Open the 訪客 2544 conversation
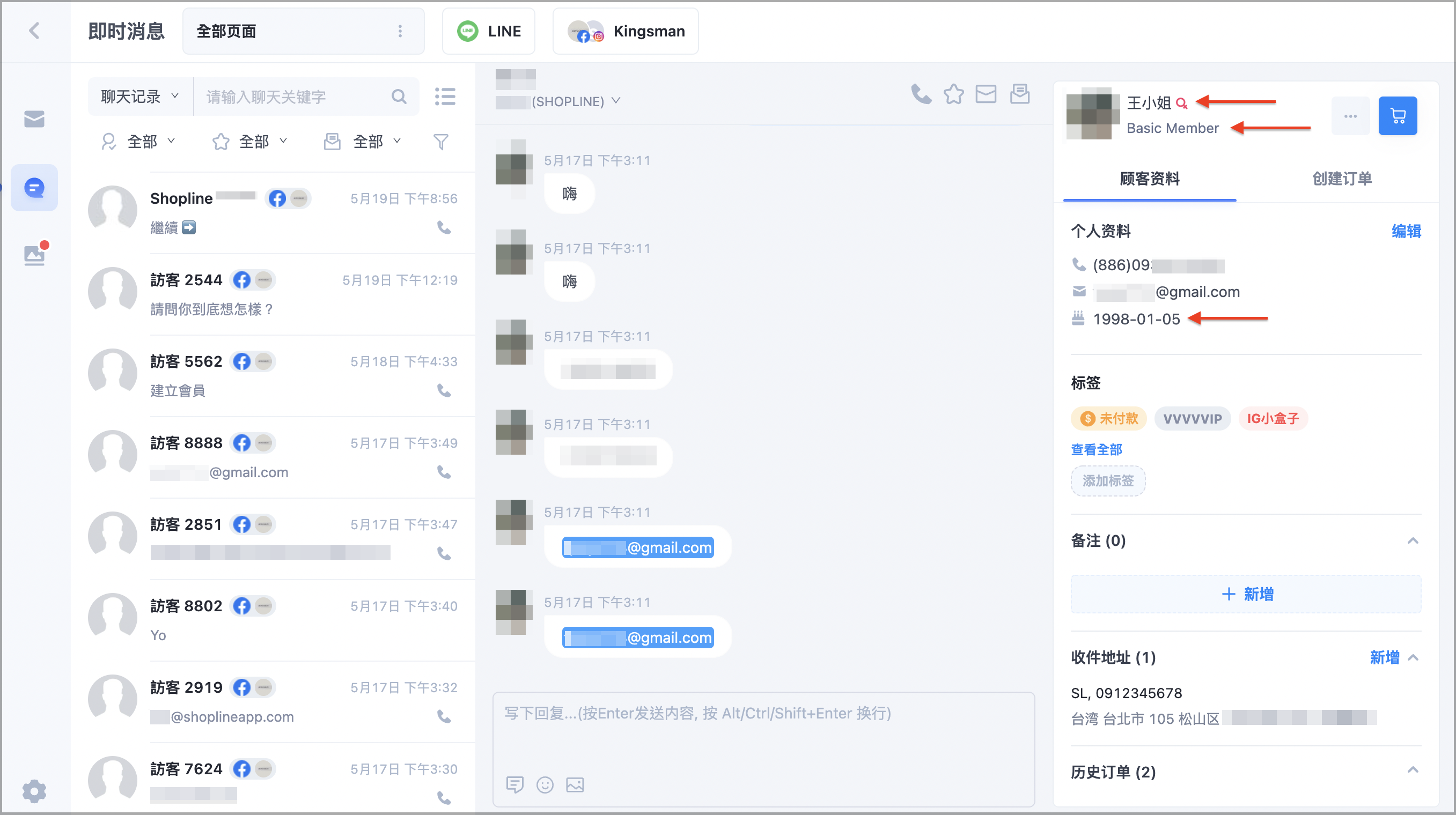The height and width of the screenshot is (815, 1456). (274, 294)
